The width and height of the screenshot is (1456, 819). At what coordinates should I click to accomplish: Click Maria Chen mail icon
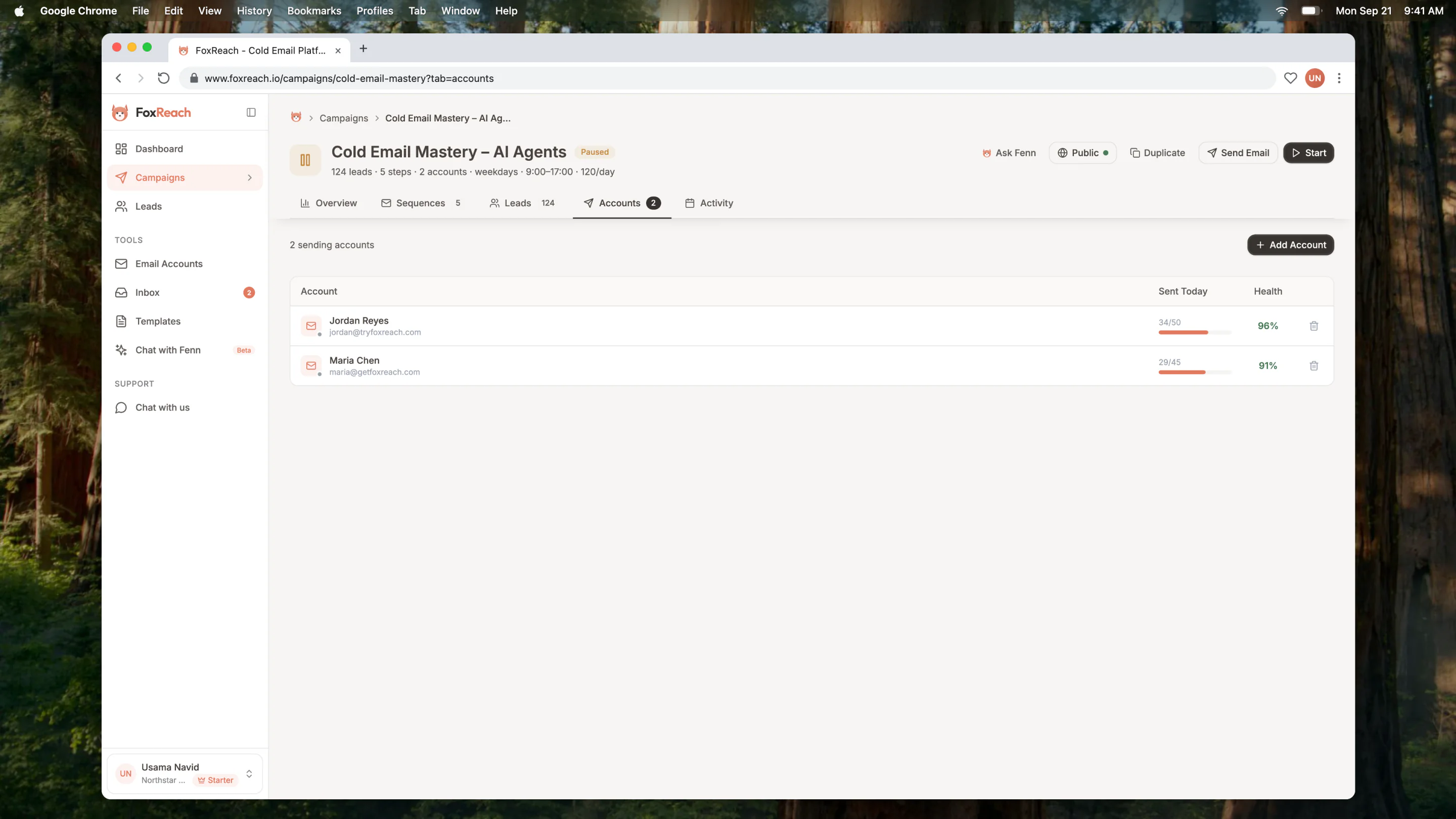tap(311, 366)
